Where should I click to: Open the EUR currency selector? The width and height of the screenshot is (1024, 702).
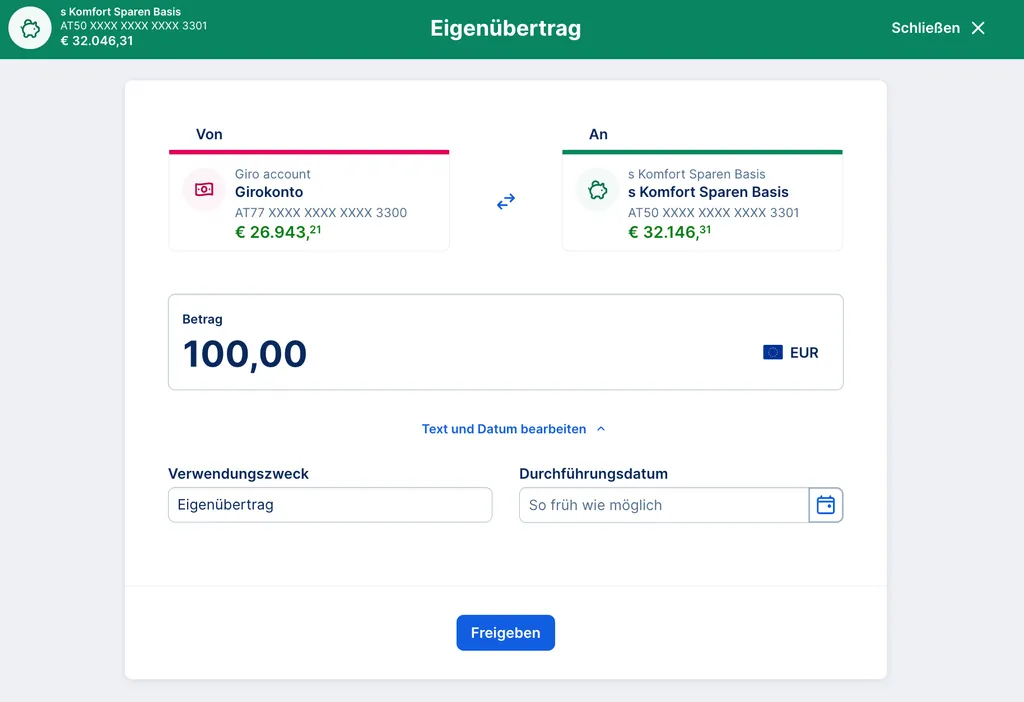tap(791, 352)
